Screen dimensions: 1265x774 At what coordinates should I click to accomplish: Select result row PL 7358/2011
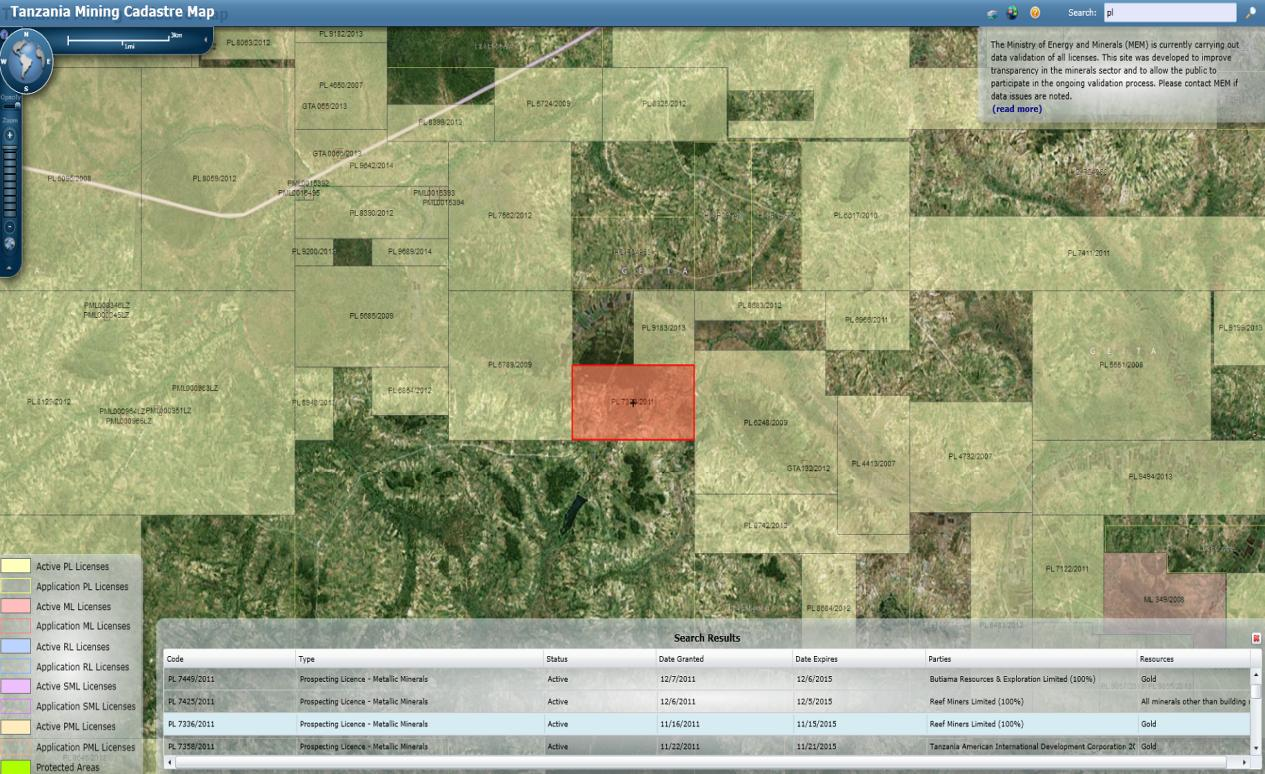(706, 746)
